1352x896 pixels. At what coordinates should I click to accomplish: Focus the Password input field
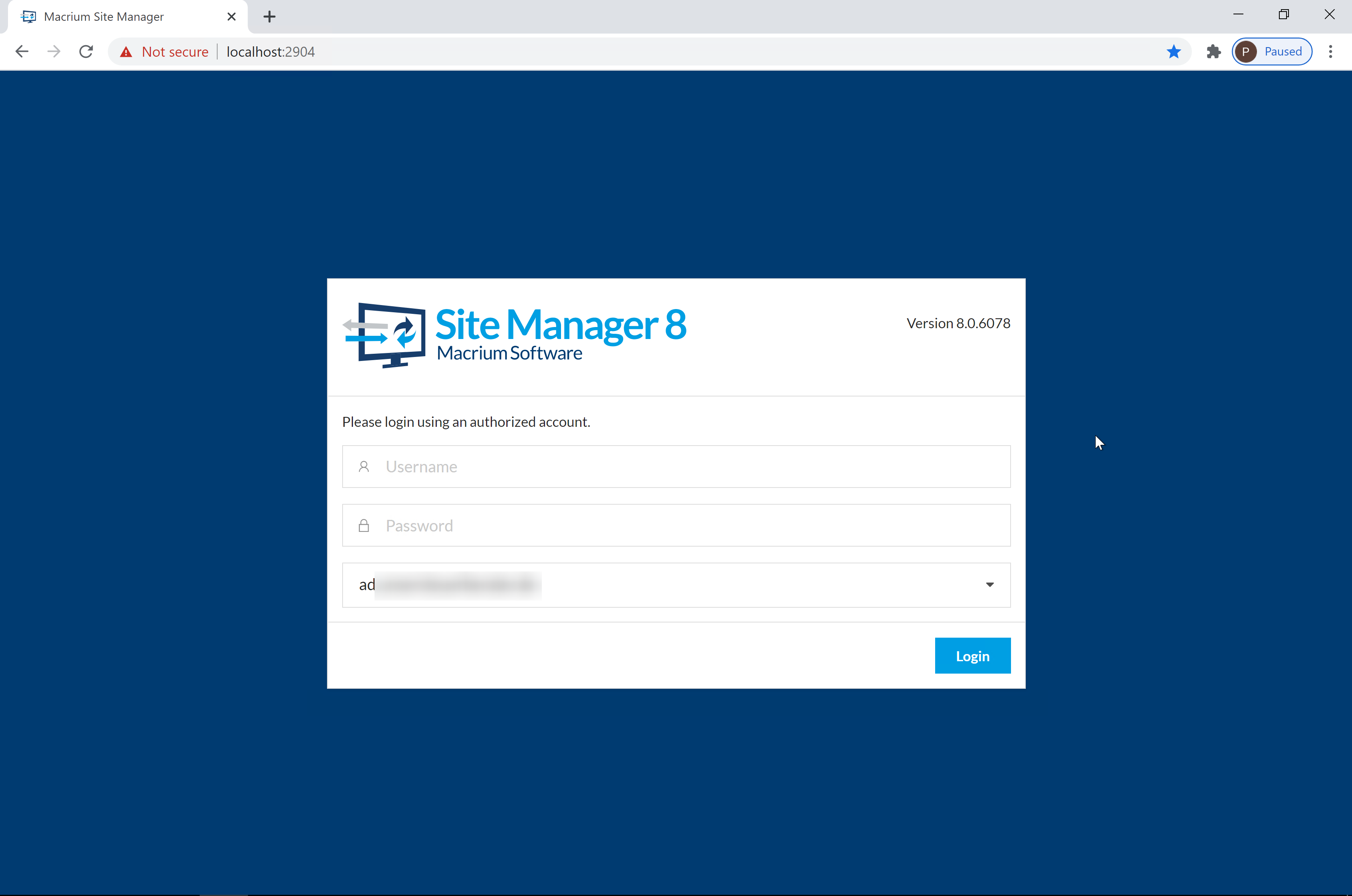tap(686, 525)
